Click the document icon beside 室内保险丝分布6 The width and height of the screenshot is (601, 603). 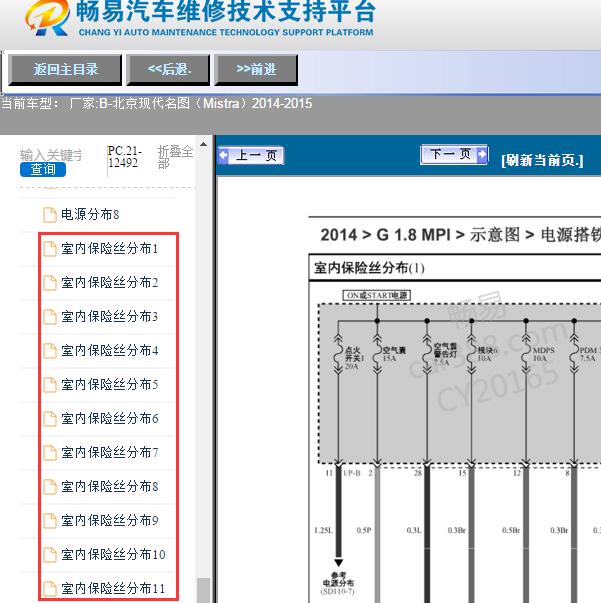[x=50, y=419]
